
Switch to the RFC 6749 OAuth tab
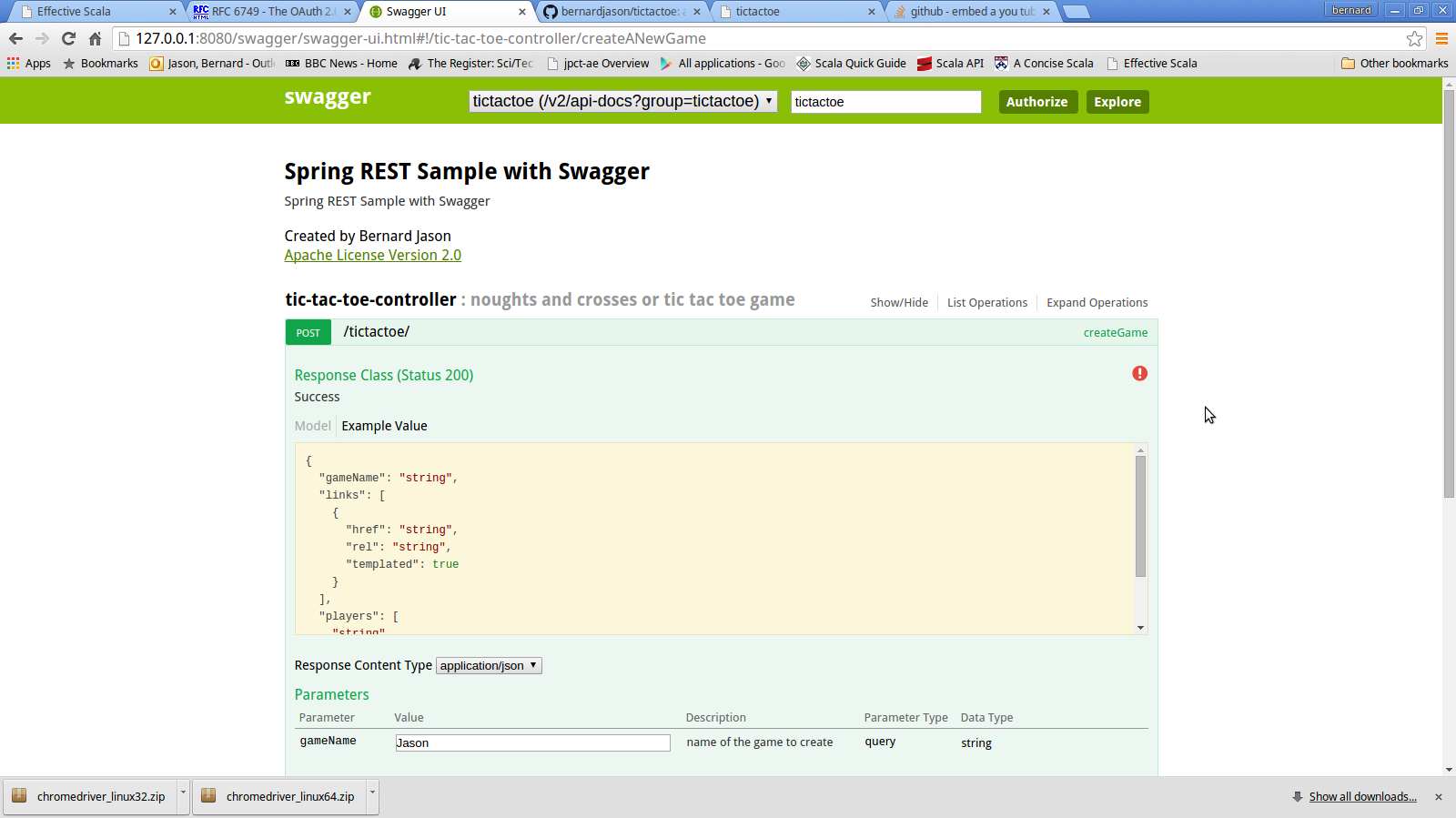pyautogui.click(x=271, y=12)
